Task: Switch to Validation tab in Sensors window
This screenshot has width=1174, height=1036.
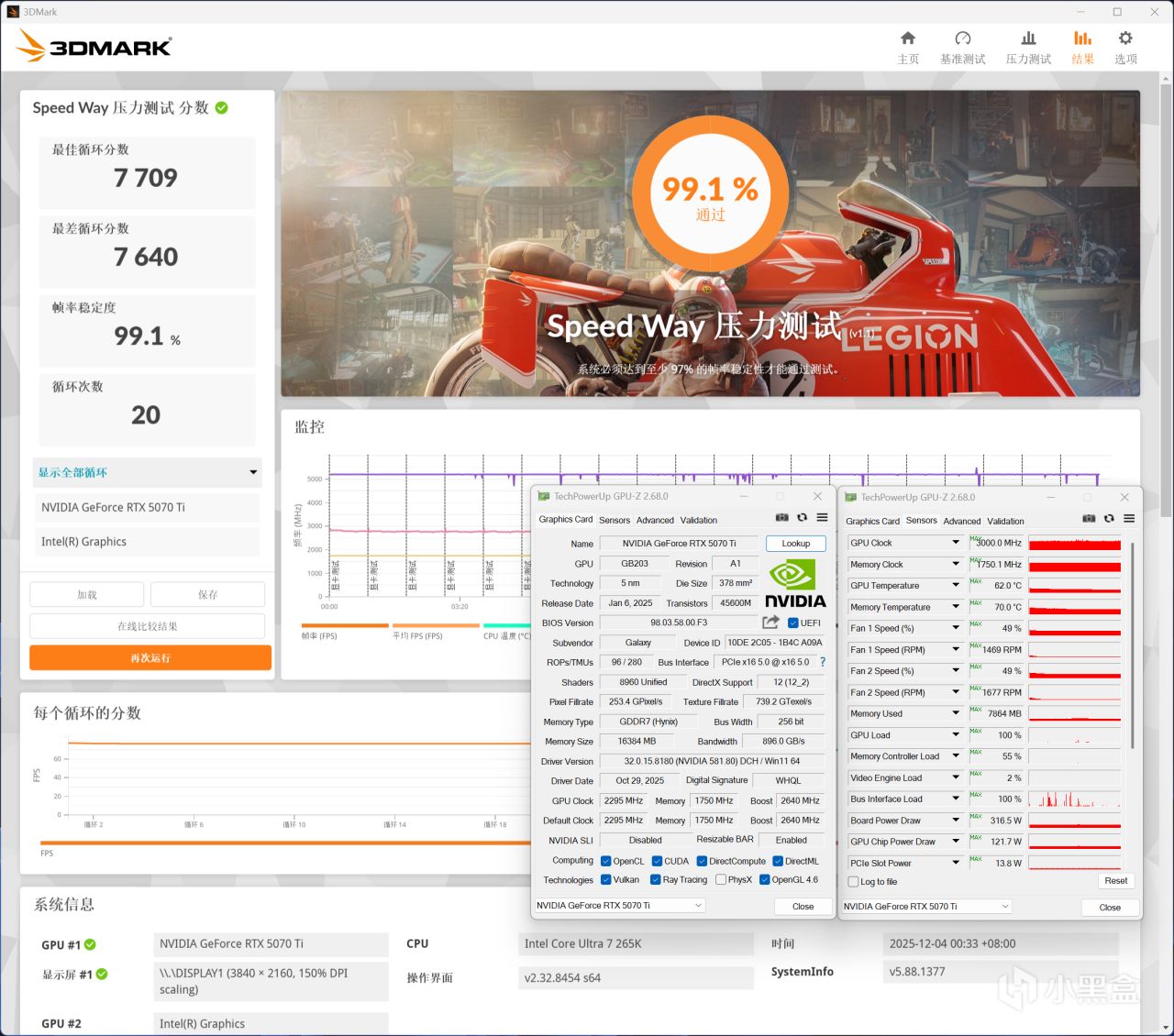Action: 1005,521
